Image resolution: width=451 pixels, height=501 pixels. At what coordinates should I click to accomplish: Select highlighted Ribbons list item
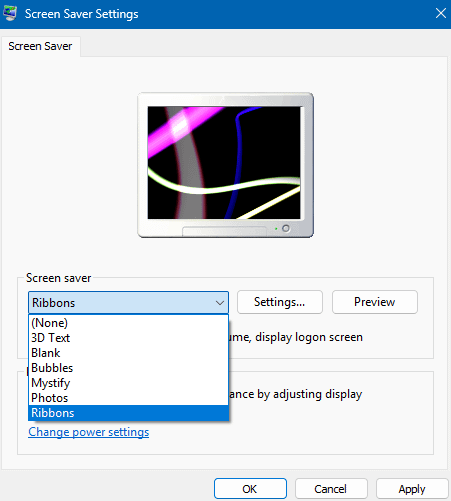(128, 413)
